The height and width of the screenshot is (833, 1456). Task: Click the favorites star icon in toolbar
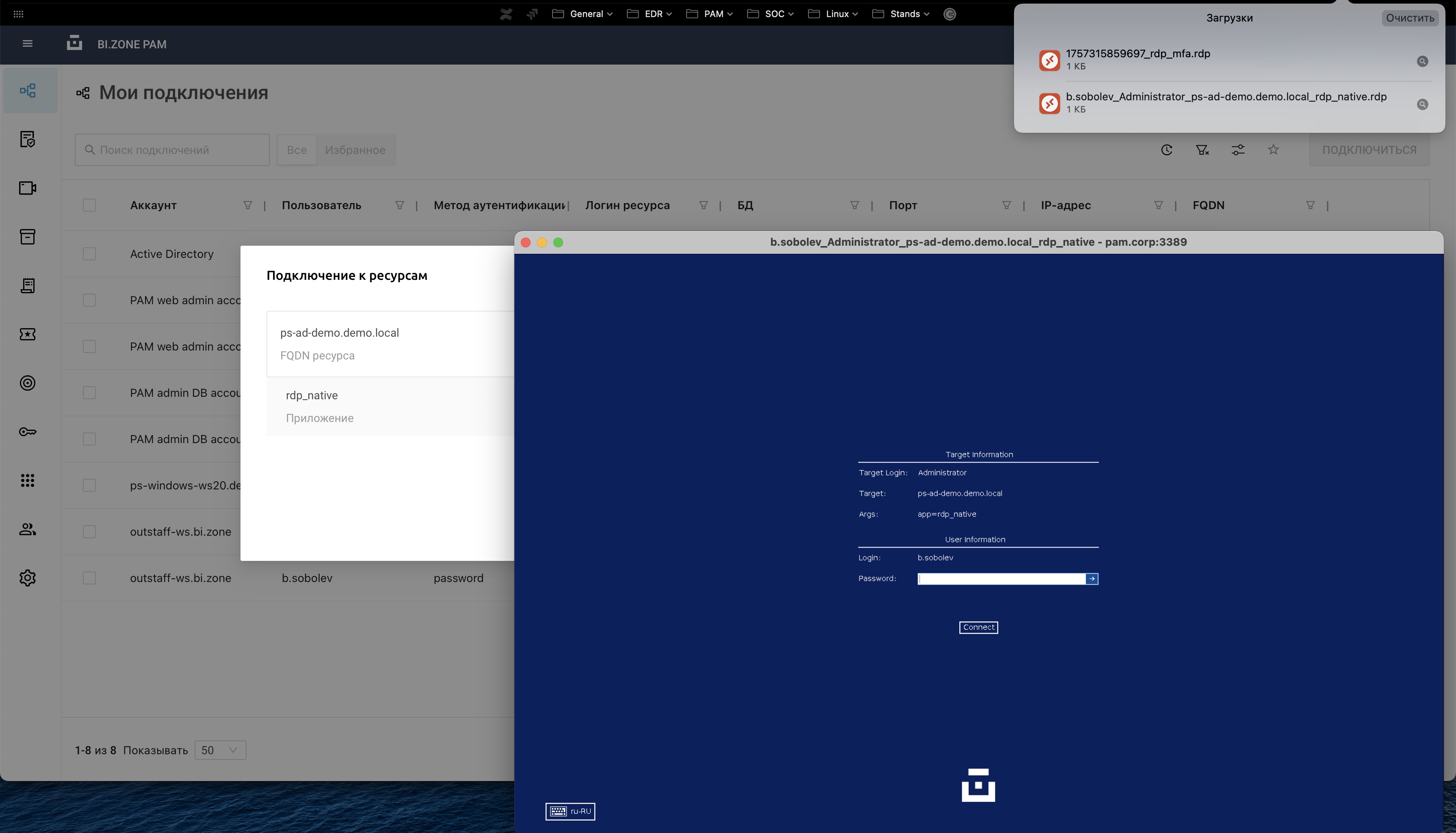1273,150
